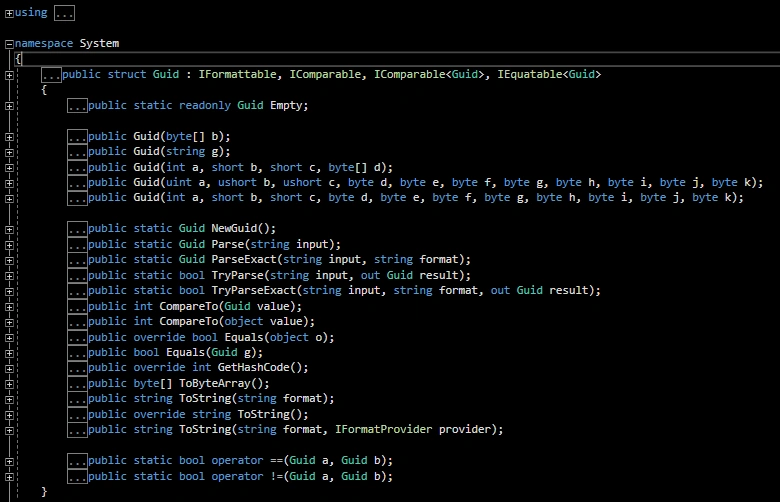Expand gutter plus beside Guid(string g) constructor

(9, 152)
